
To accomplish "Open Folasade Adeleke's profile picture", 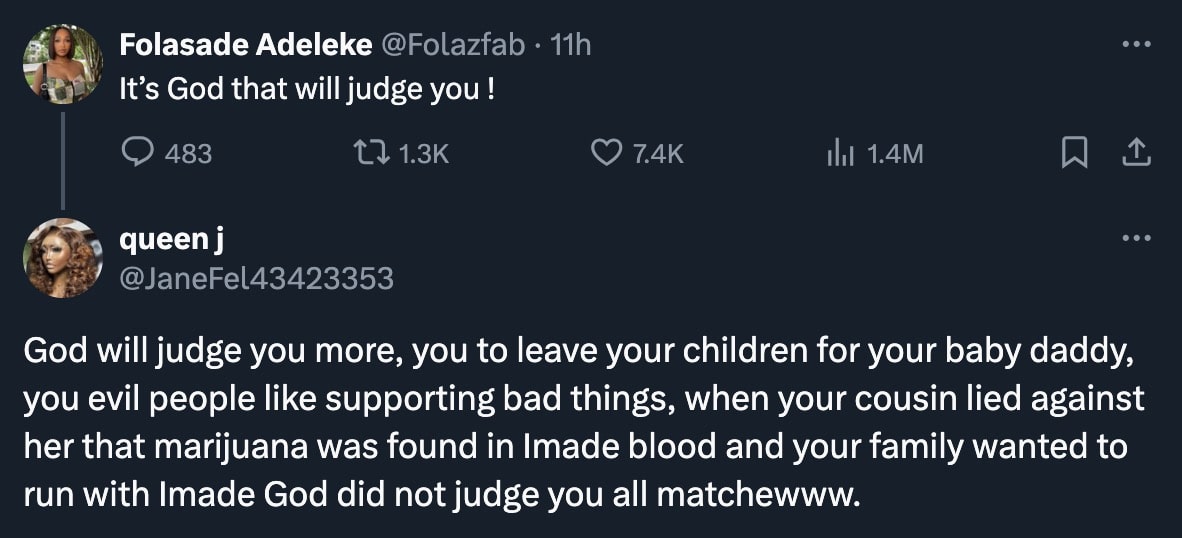I will coord(63,64).
